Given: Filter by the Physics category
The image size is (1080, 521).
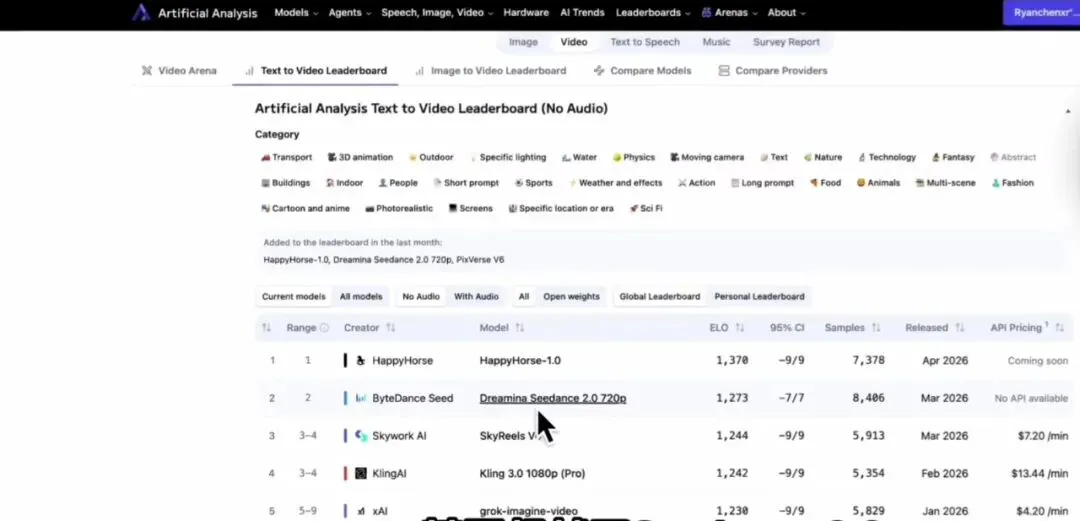Looking at the screenshot, I should pos(634,157).
